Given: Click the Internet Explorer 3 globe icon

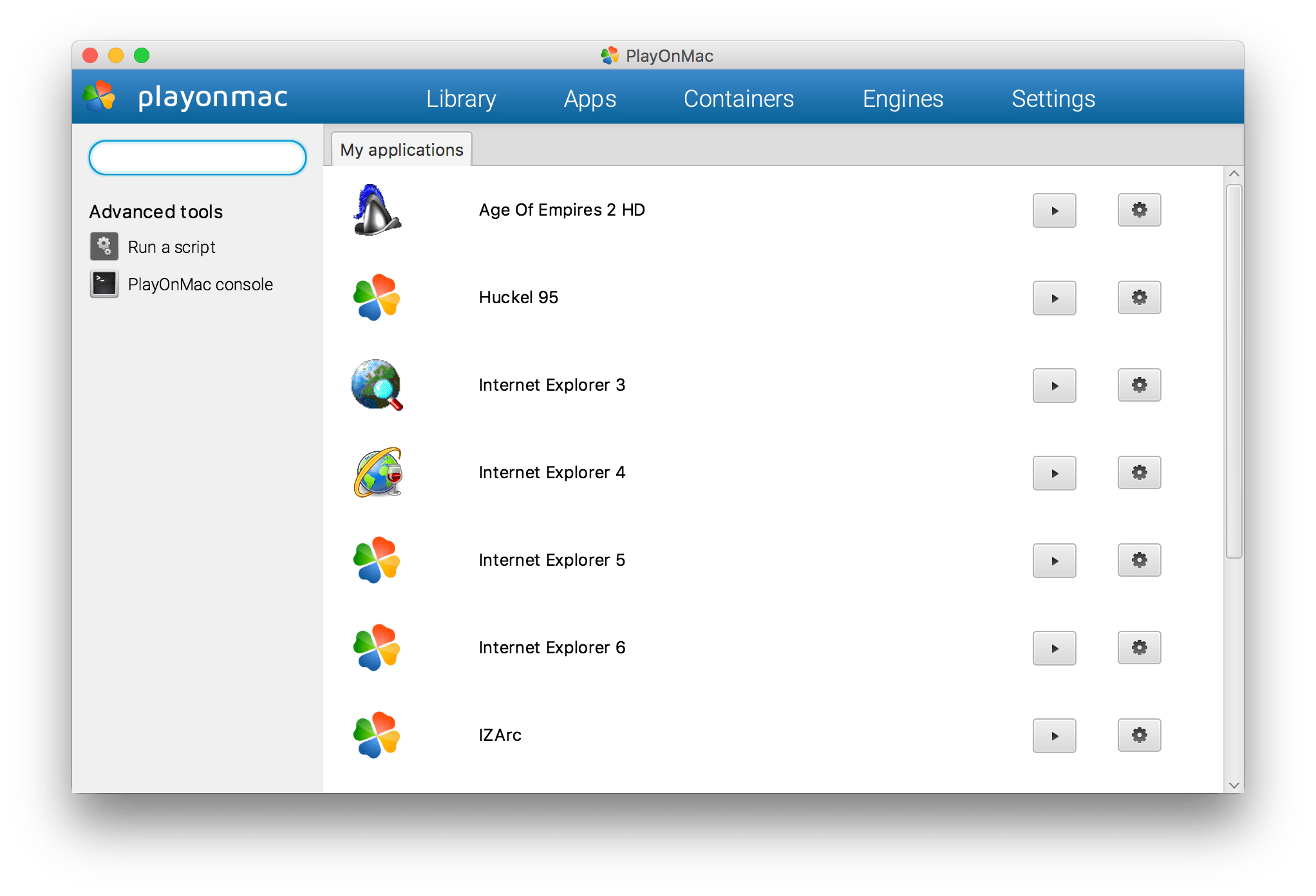Looking at the screenshot, I should 377,385.
